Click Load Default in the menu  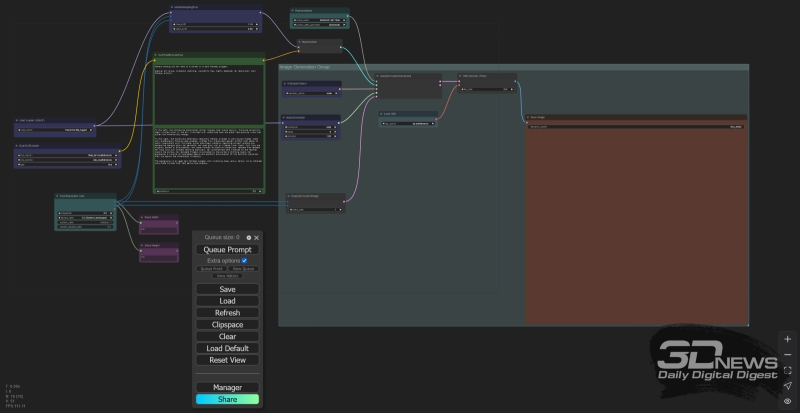[x=227, y=348]
